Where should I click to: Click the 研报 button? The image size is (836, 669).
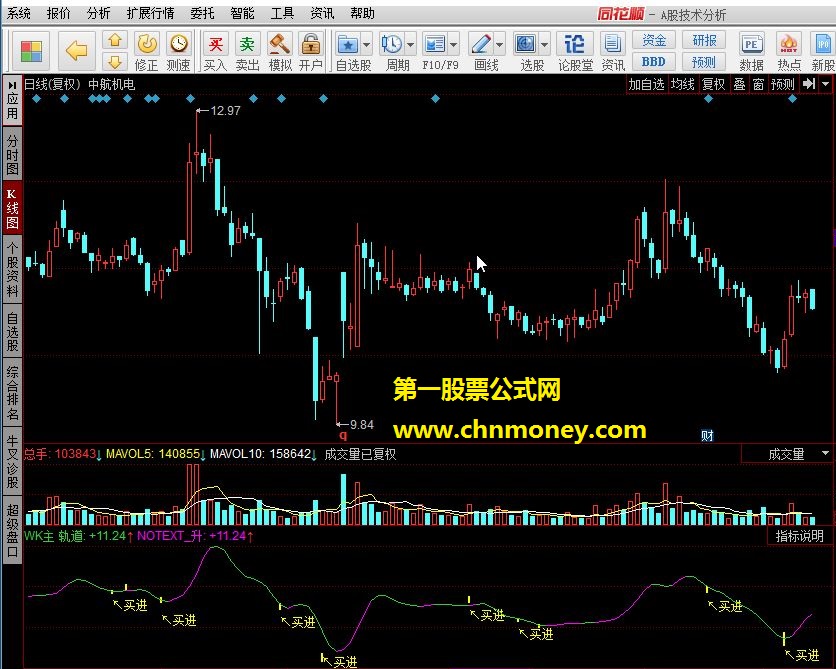point(704,40)
